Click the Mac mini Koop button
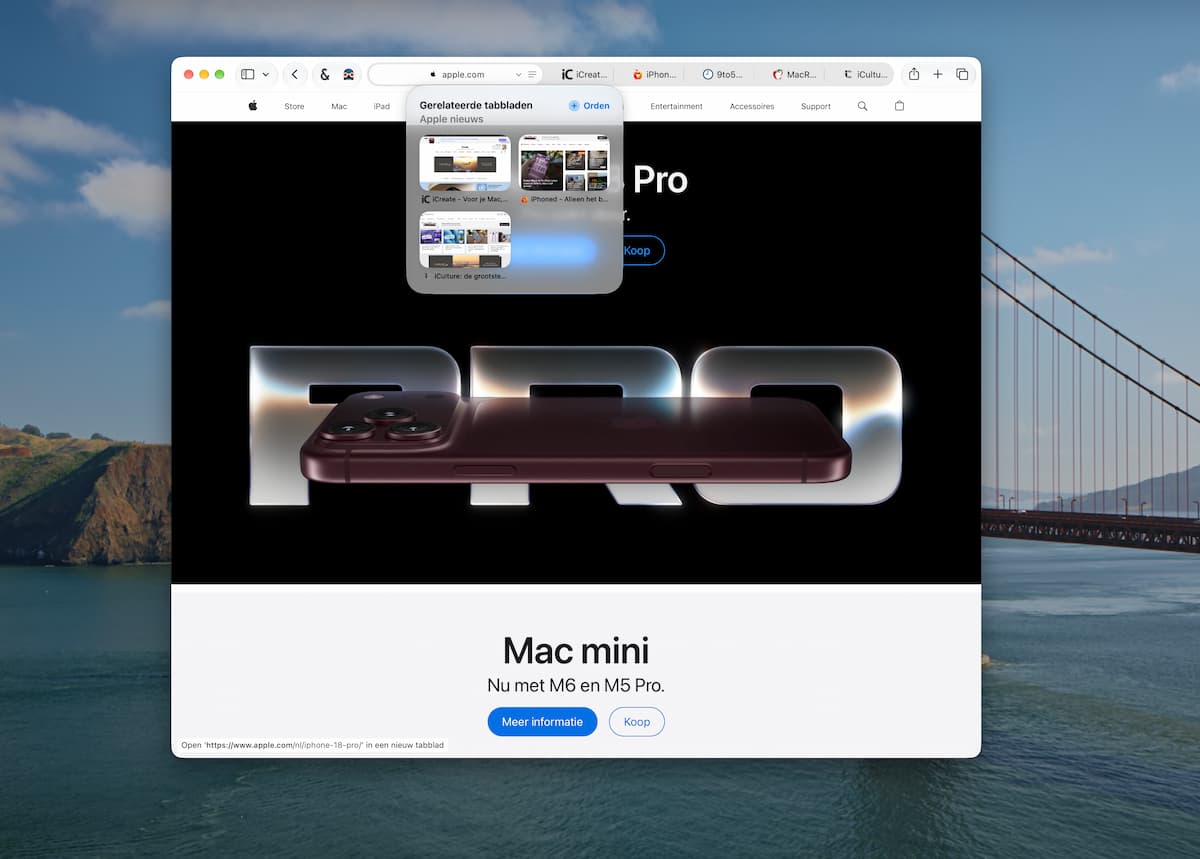1200x859 pixels. pos(637,722)
